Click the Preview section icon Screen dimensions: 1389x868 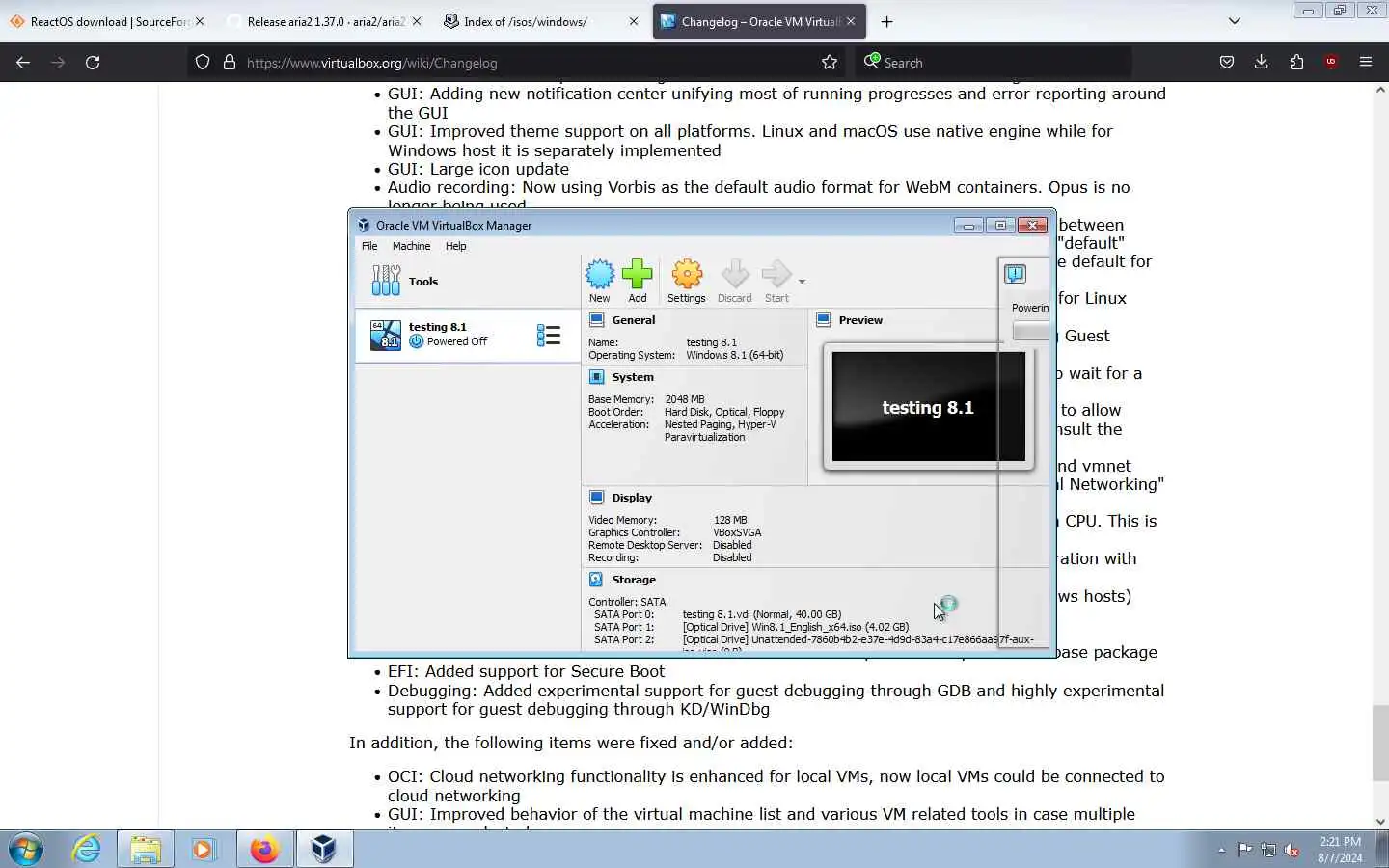tap(824, 320)
